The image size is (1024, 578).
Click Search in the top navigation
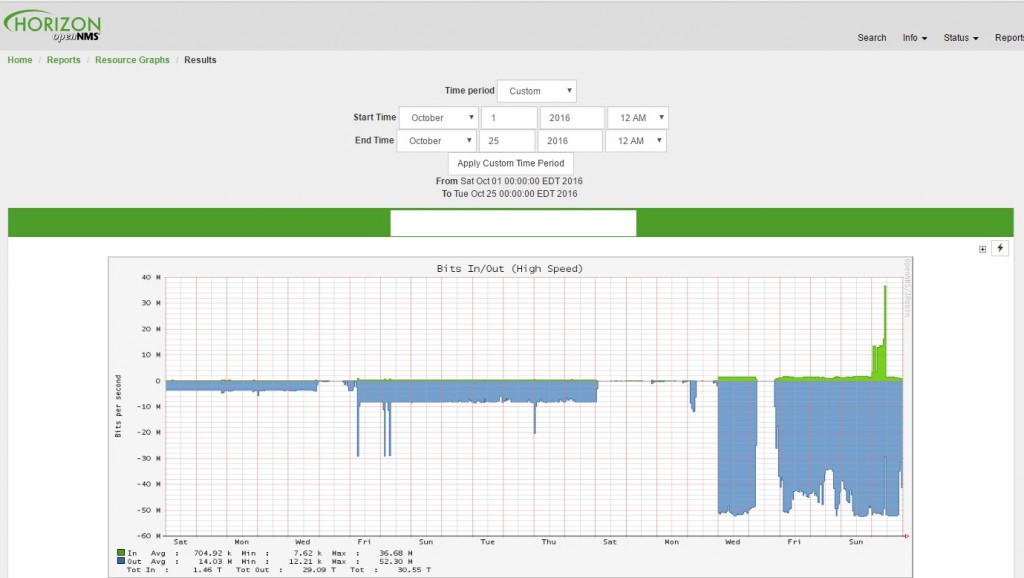coord(872,38)
